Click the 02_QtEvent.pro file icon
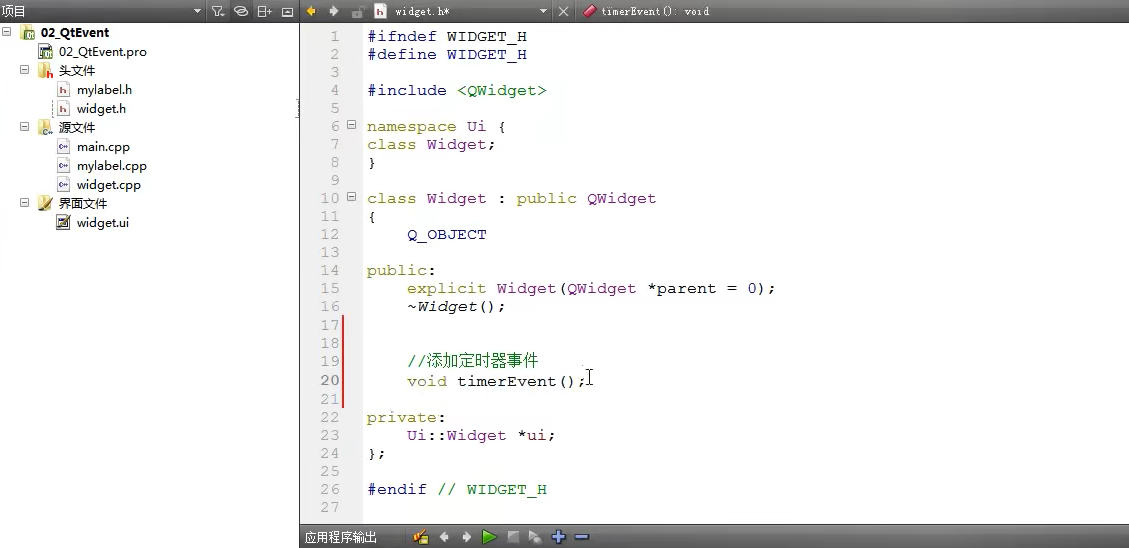The width and height of the screenshot is (1129, 548). 46,52
